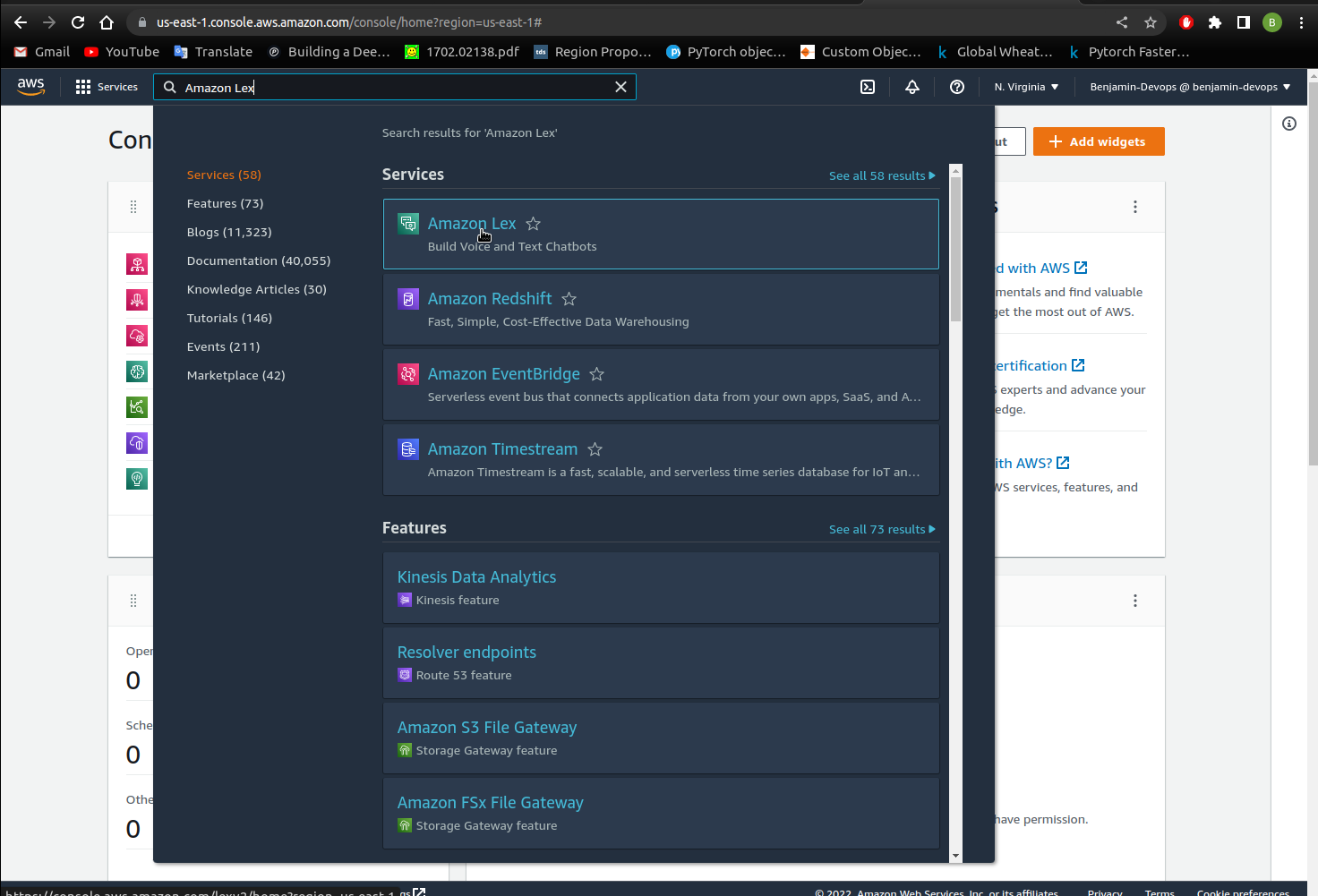1318x896 pixels.
Task: Go back with the browser back arrow
Action: pos(21,22)
